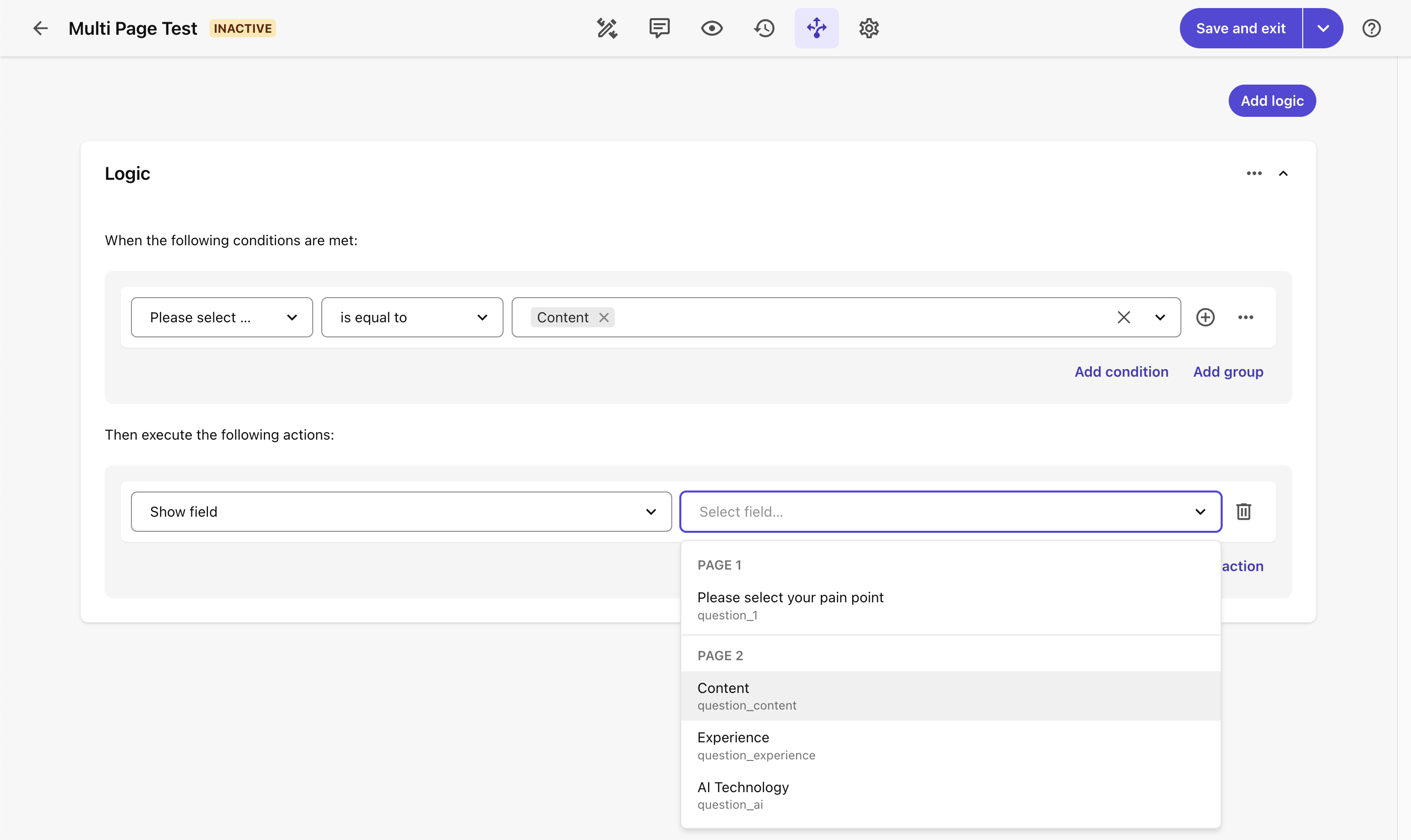Viewport: 1411px width, 840px height.
Task: Click the add condition plus icon
Action: pos(1206,316)
